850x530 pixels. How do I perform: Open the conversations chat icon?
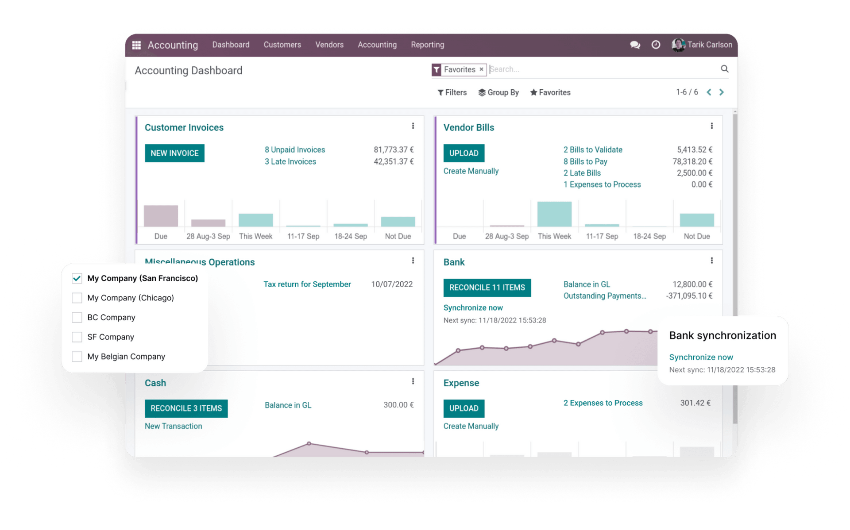635,45
